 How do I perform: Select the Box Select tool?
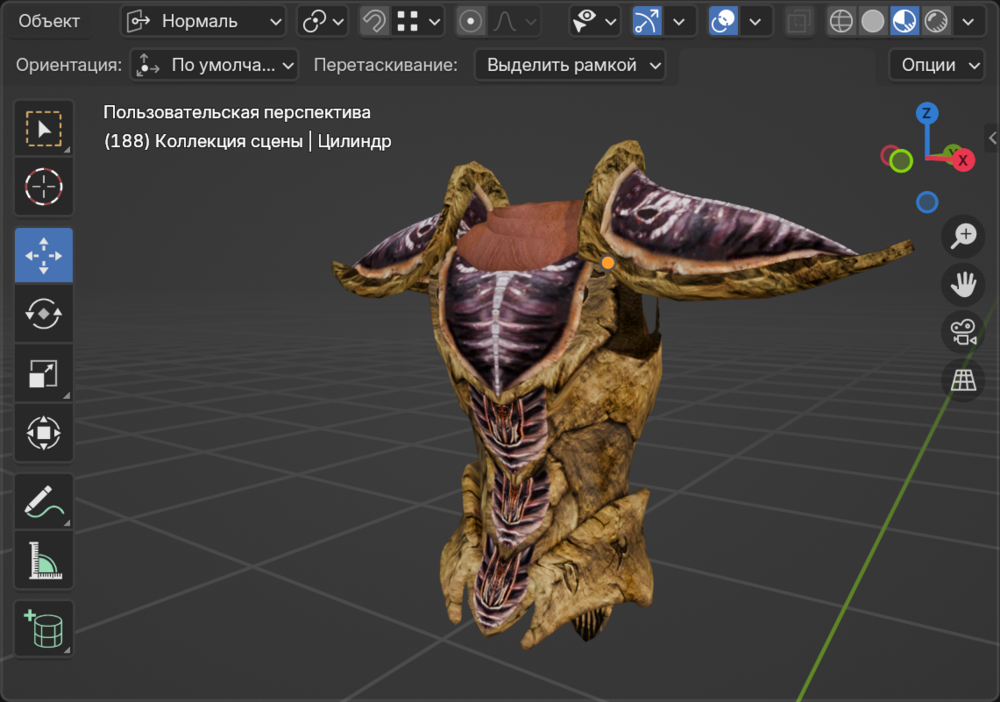tap(43, 129)
